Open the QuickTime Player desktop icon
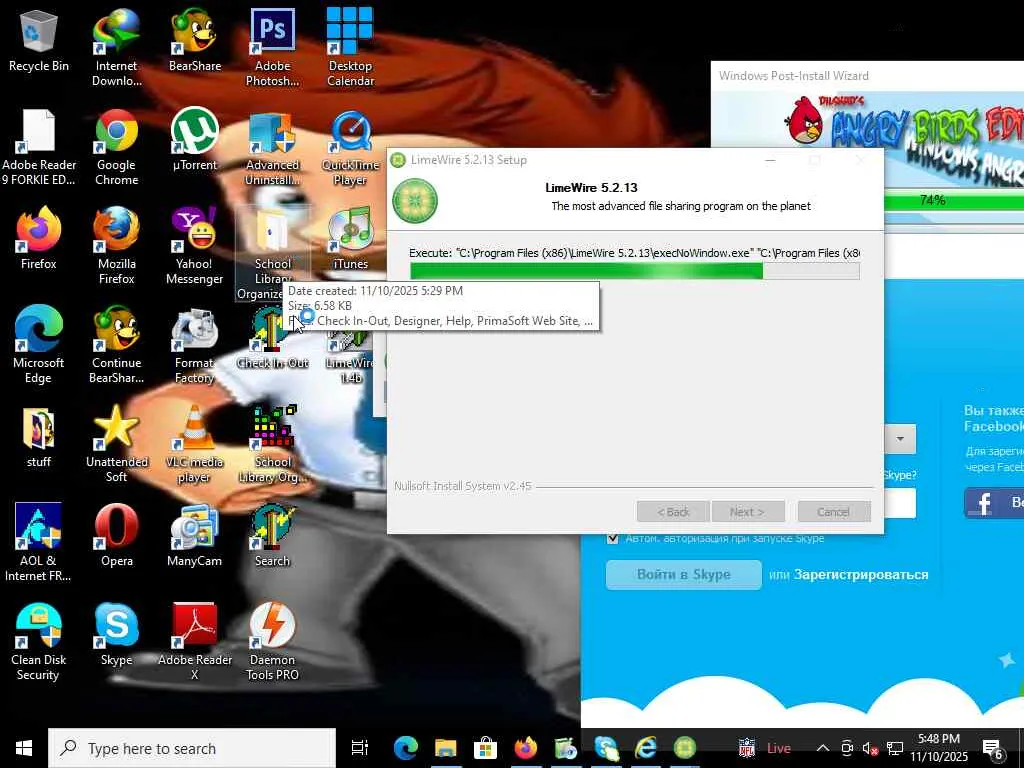The image size is (1024, 768). [350, 147]
